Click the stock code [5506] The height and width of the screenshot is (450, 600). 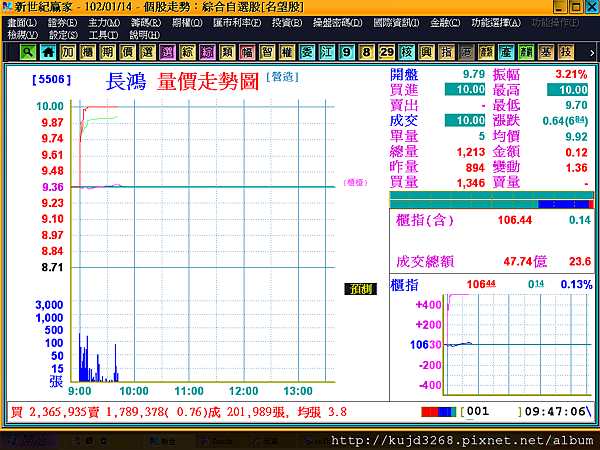pos(52,80)
